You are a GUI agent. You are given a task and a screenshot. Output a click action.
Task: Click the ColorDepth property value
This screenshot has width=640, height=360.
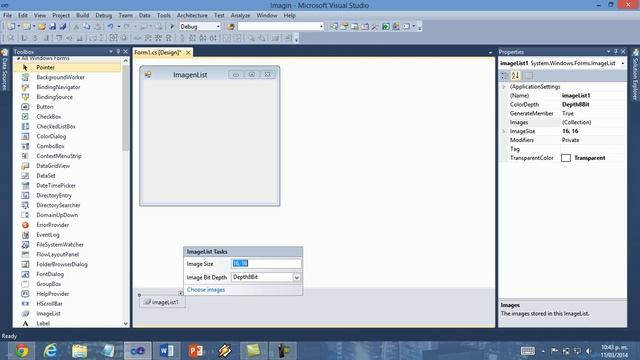(593, 104)
